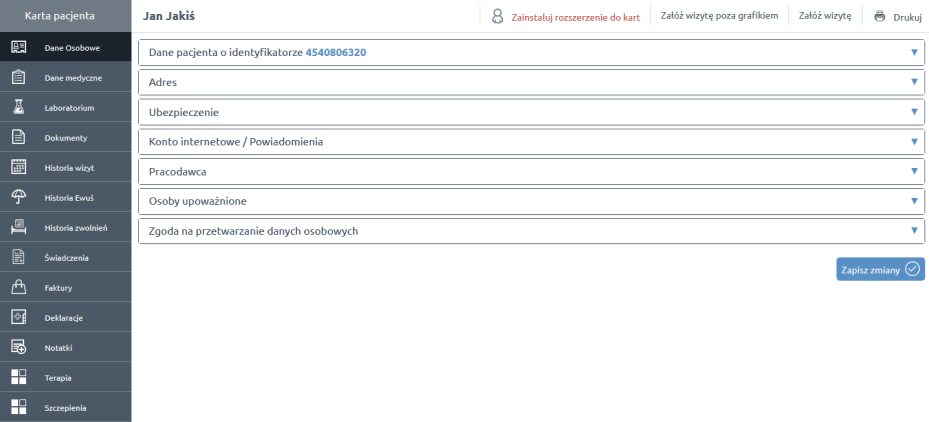Open Laboratorium via its flask icon

[18, 107]
